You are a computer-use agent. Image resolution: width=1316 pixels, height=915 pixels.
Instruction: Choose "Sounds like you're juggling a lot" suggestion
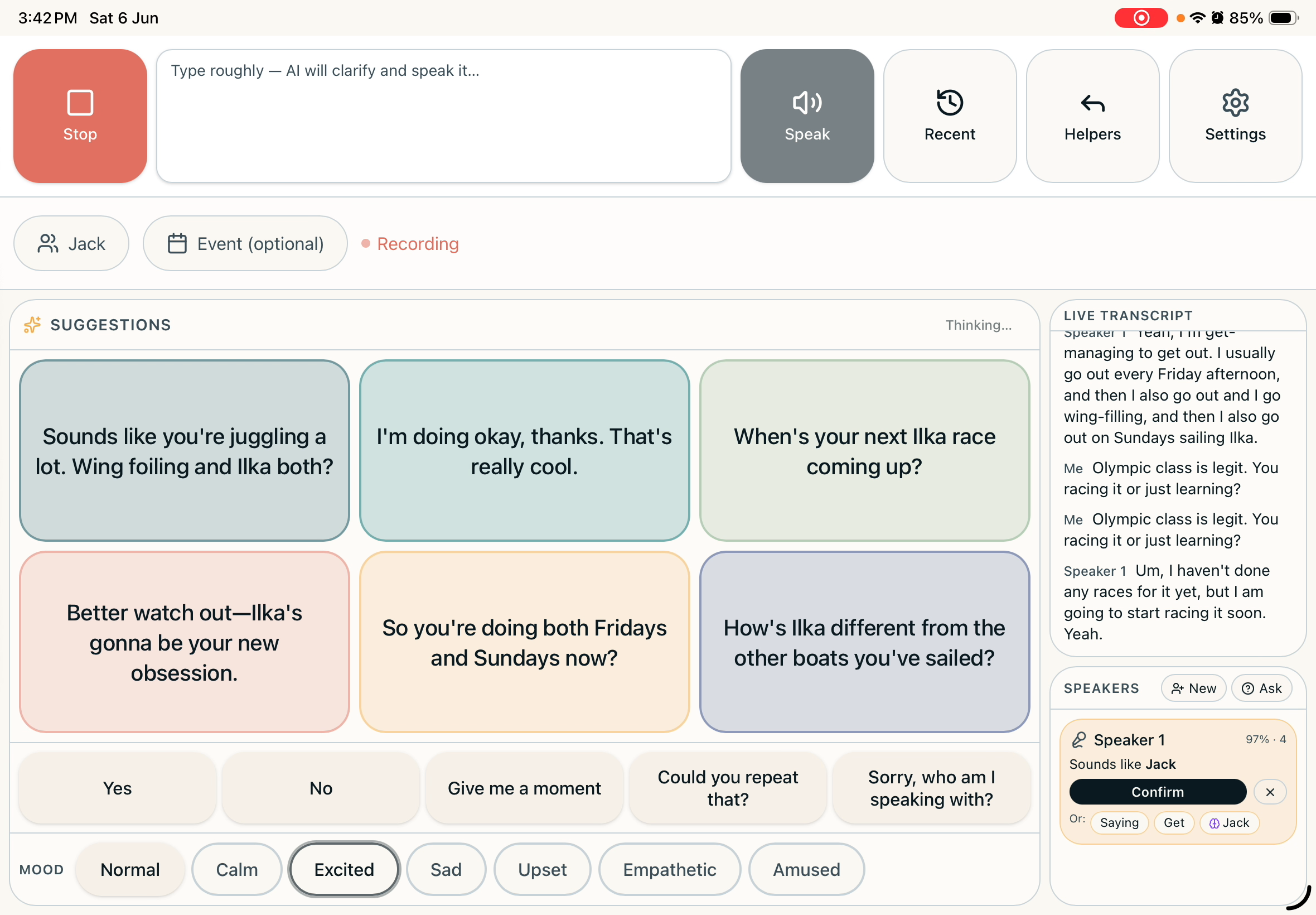(184, 451)
